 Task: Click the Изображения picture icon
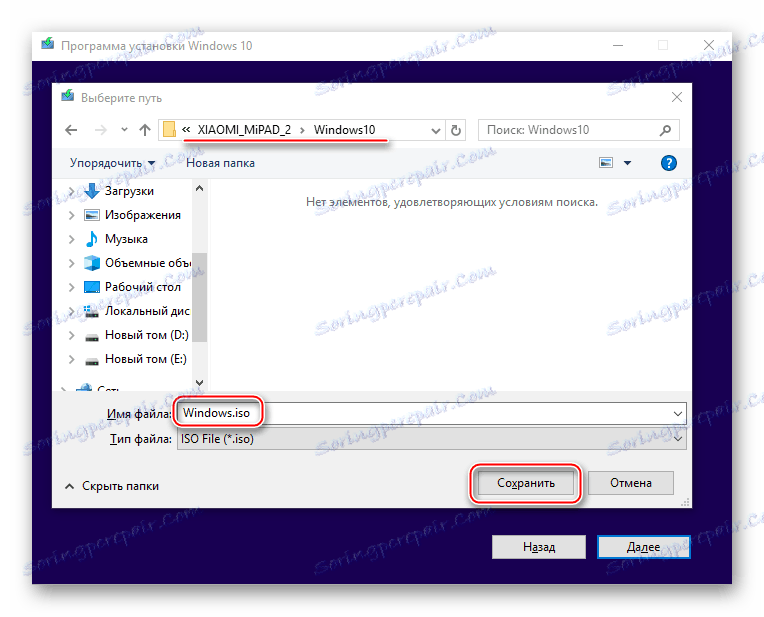tap(92, 215)
